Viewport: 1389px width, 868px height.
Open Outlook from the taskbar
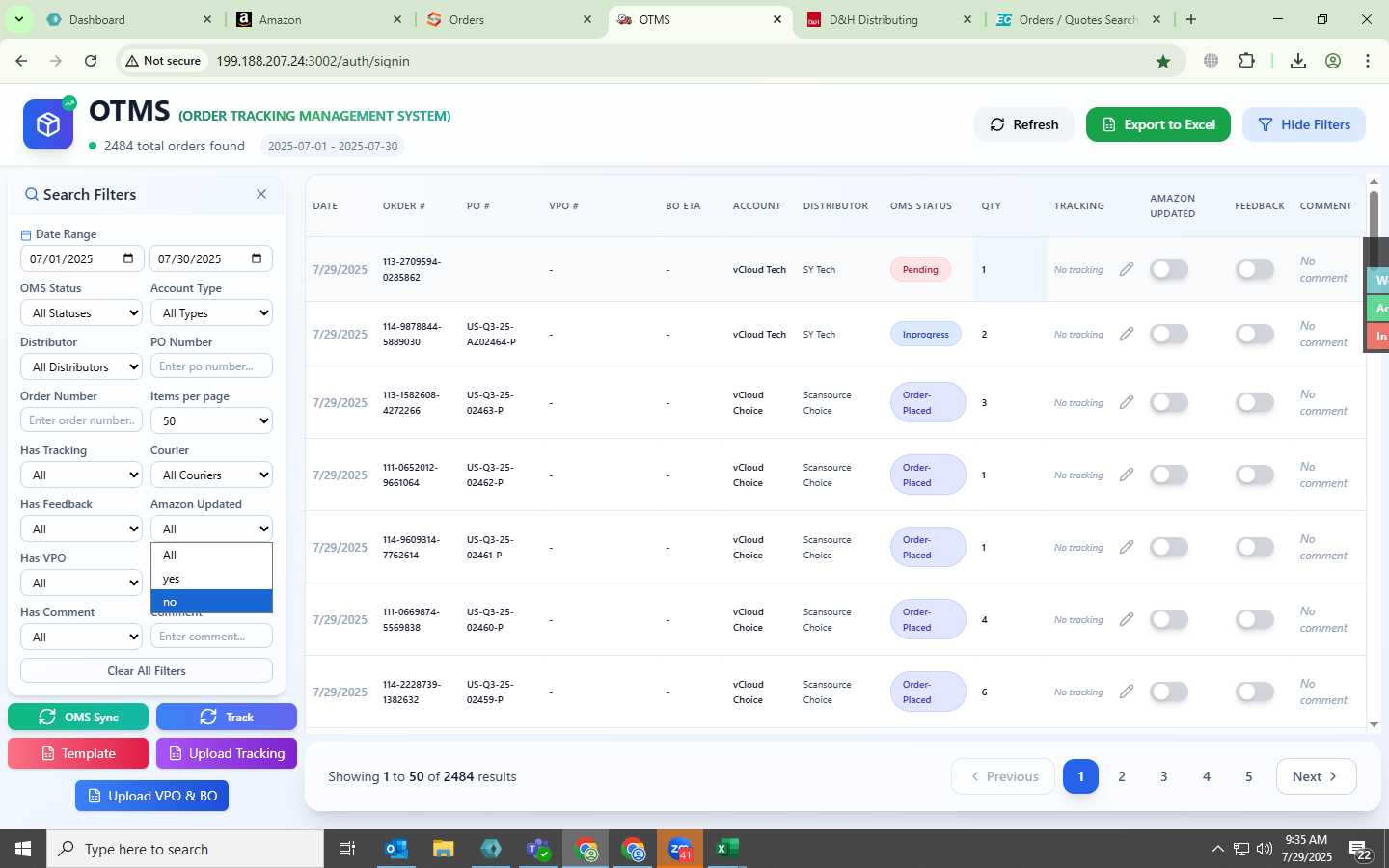pyautogui.click(x=396, y=849)
